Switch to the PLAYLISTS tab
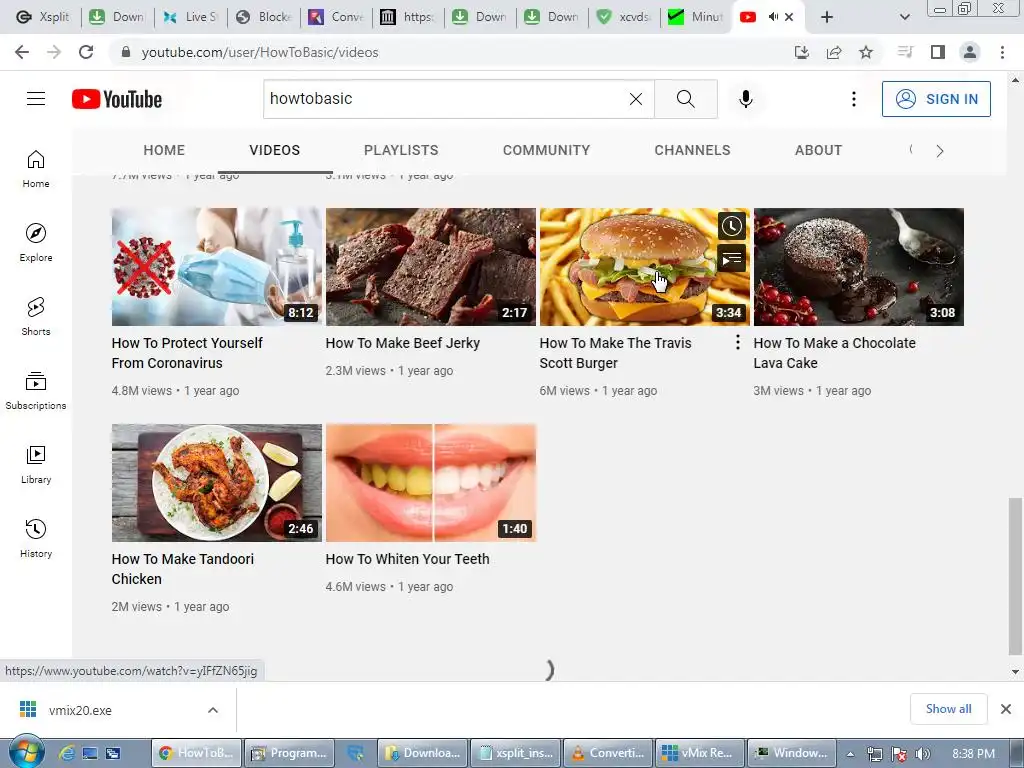The image size is (1024, 768). [401, 150]
